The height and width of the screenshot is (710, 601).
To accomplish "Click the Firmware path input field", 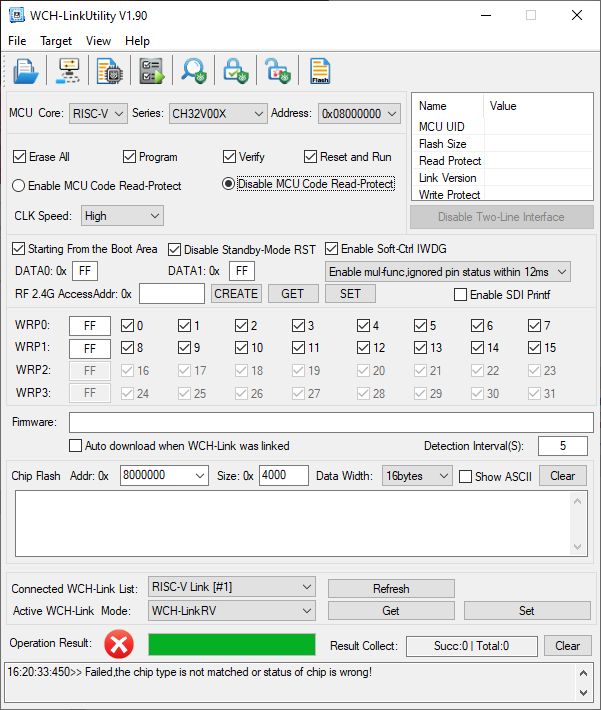I will click(331, 422).
